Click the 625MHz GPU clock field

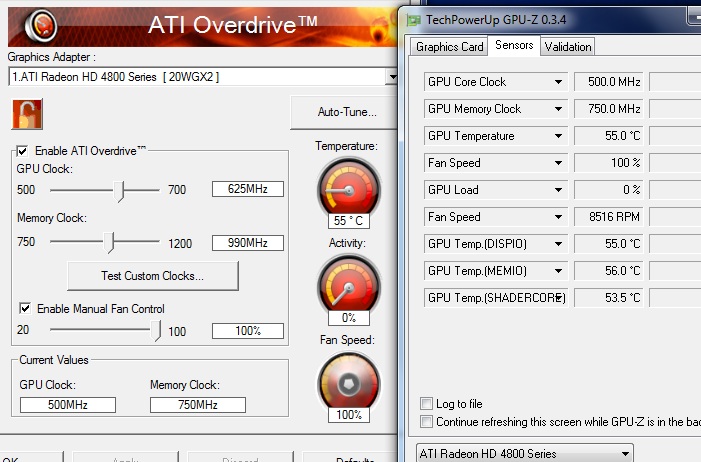click(248, 189)
